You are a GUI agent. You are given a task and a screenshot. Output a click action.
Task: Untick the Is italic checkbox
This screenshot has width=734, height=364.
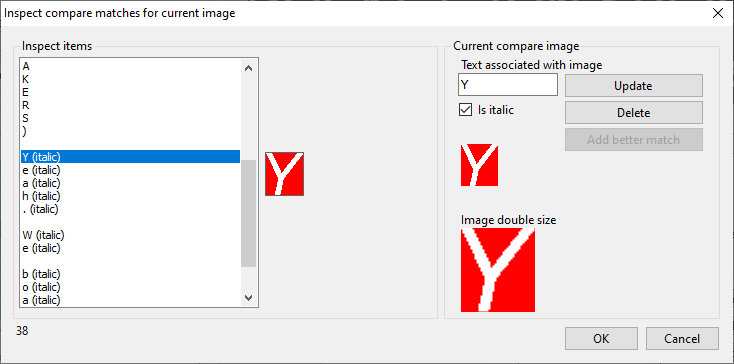(465, 110)
